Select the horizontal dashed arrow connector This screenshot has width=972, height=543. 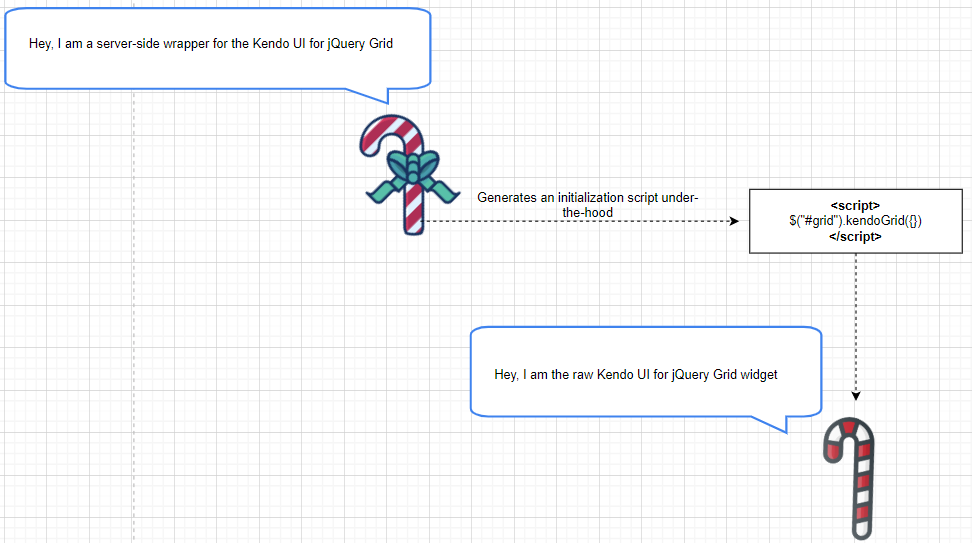[581, 221]
